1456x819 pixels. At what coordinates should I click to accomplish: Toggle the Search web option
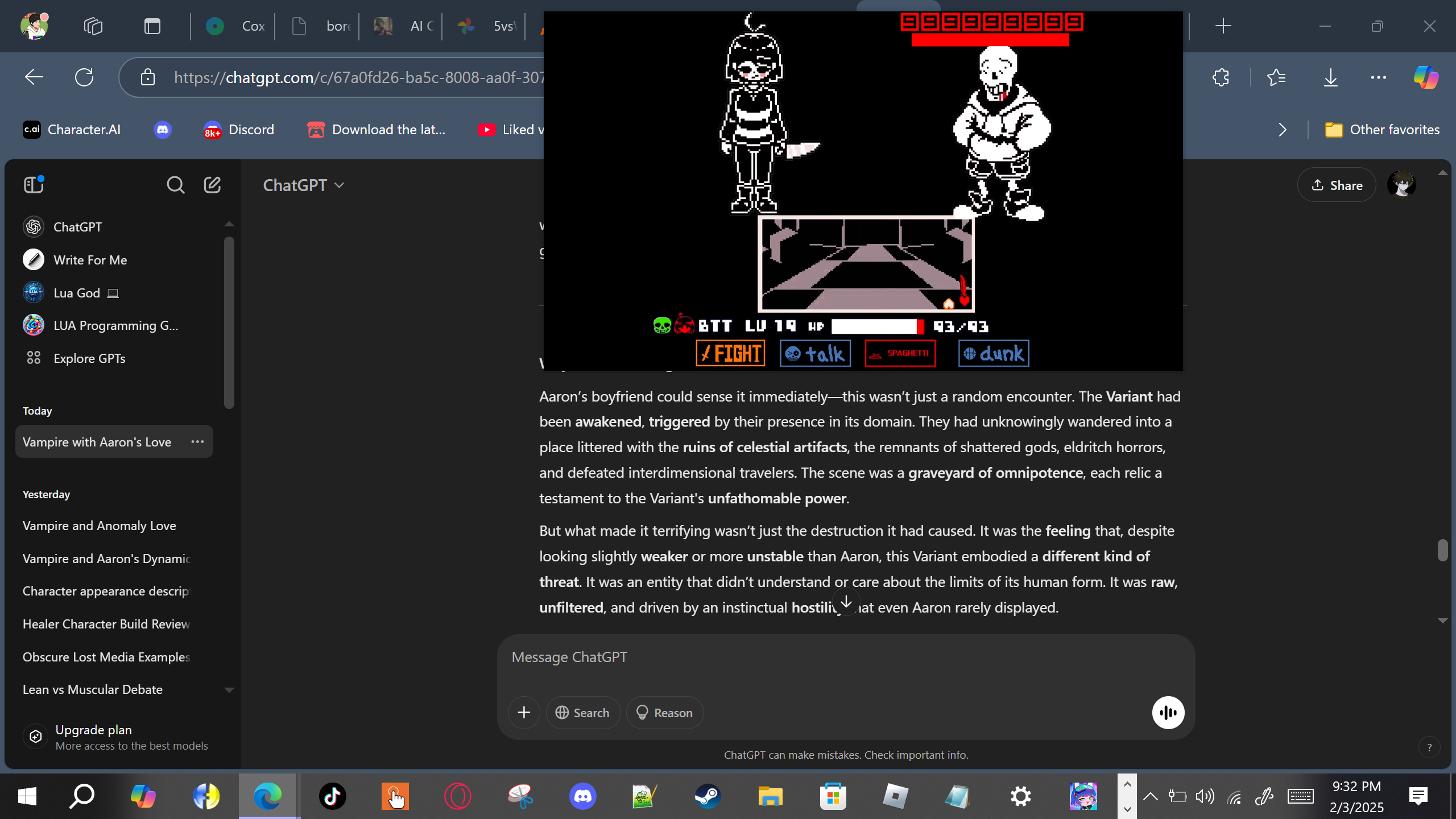point(582,713)
